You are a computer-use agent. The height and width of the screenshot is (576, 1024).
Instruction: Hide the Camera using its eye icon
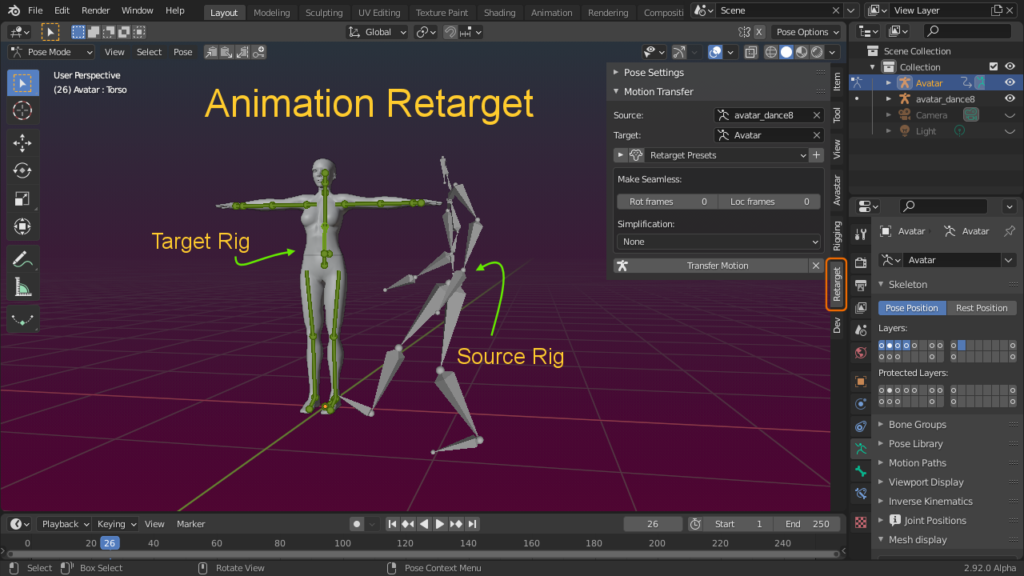click(1010, 115)
